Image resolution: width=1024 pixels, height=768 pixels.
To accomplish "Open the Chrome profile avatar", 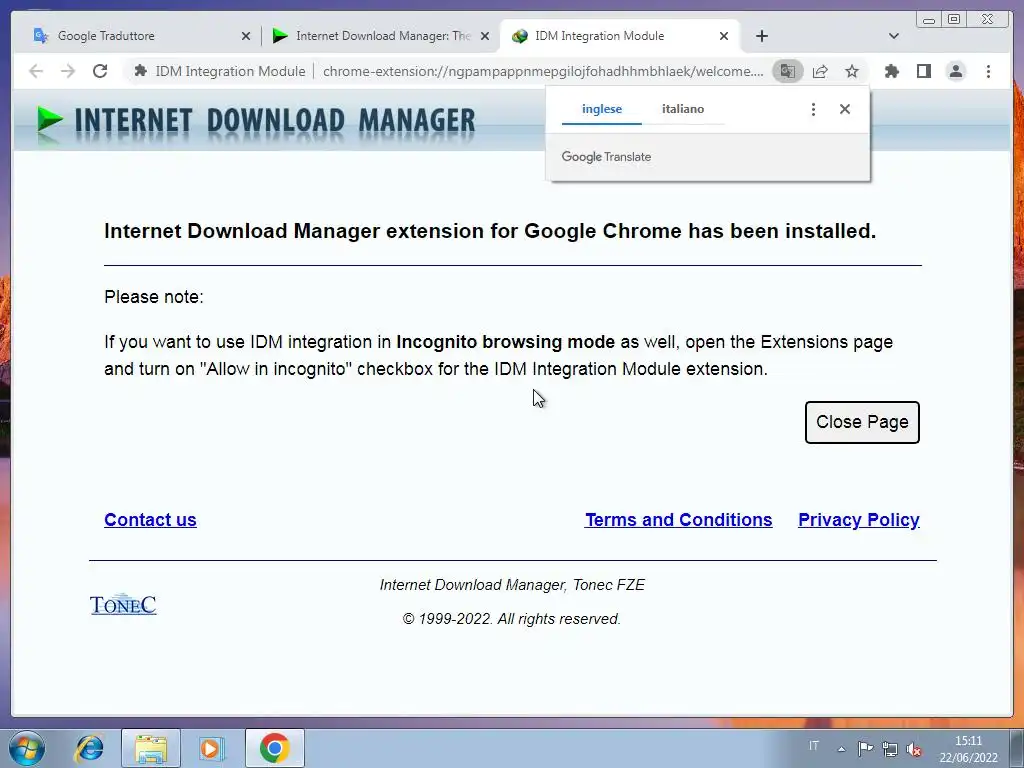I will coord(955,71).
